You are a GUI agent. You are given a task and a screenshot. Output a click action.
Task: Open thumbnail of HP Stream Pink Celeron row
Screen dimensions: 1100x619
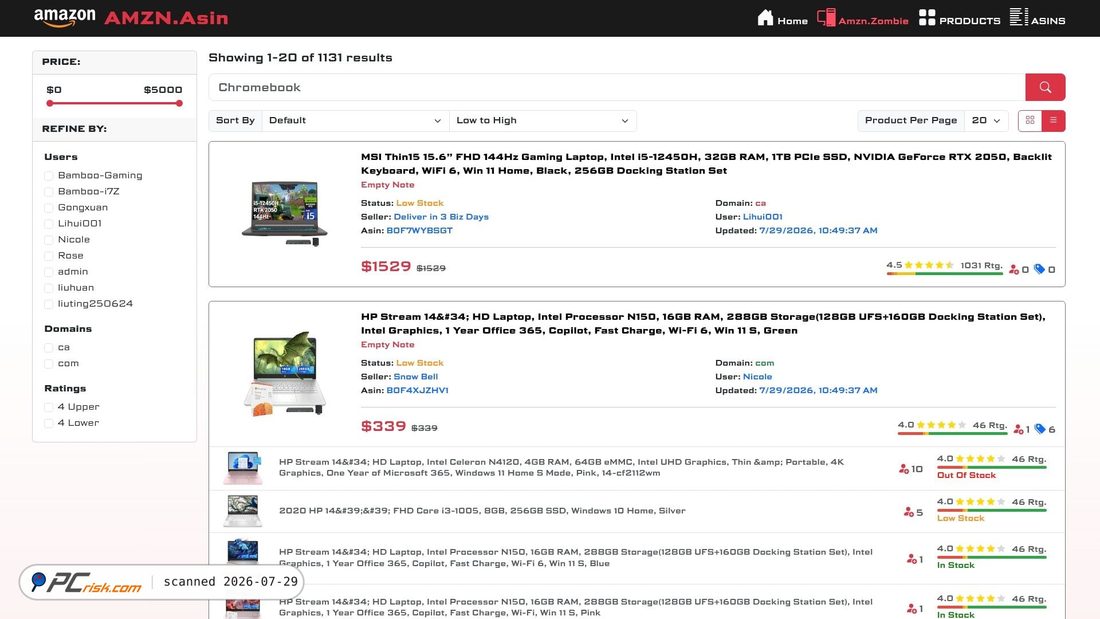[243, 468]
